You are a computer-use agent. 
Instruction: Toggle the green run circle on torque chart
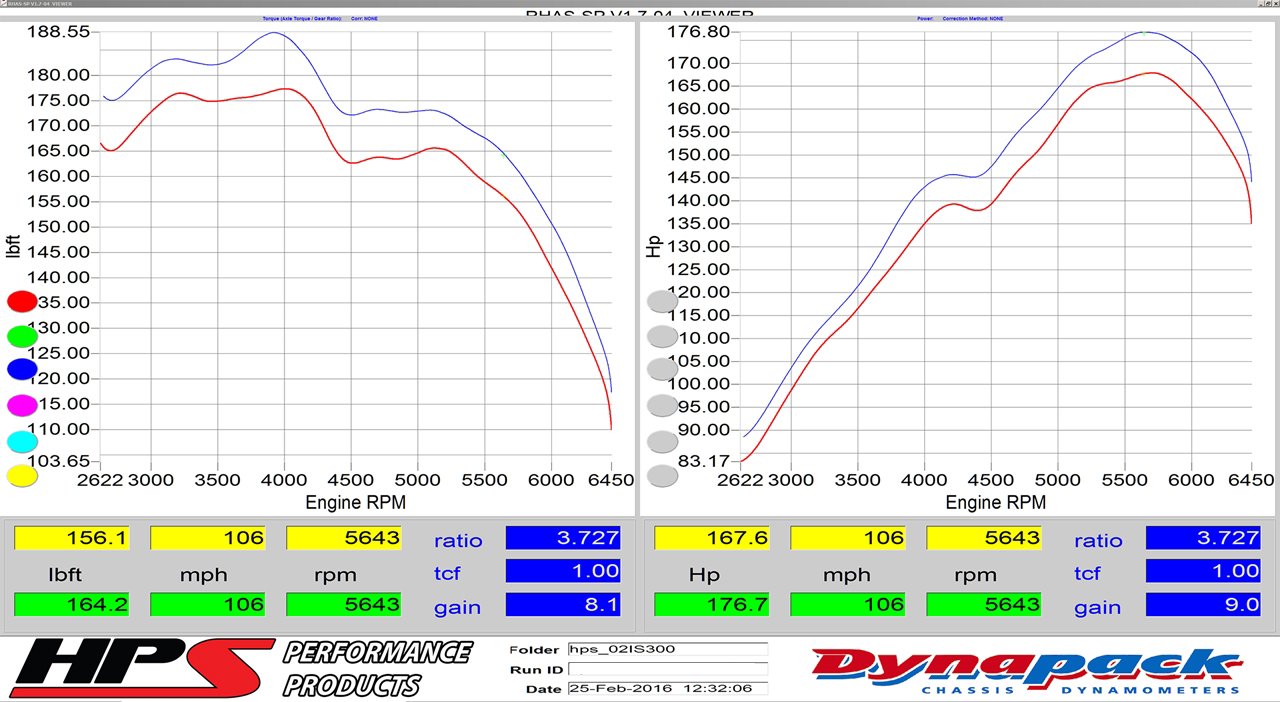[x=22, y=336]
